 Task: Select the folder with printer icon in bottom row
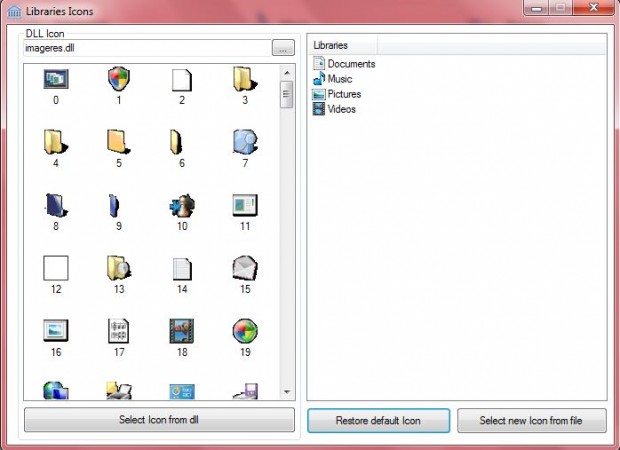click(x=119, y=391)
